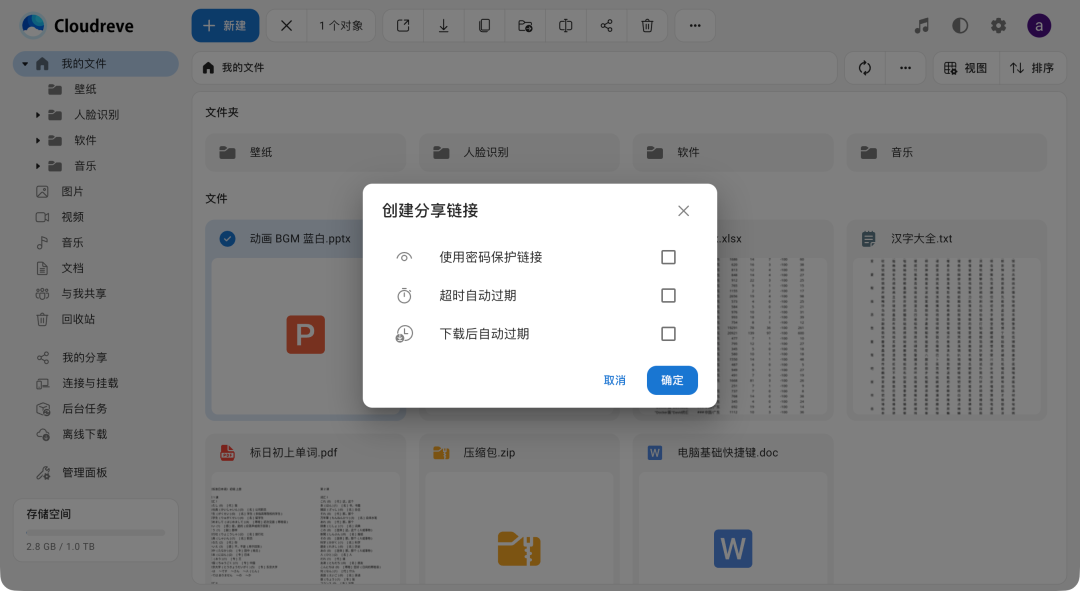
Task: Open the sort (排序) menu
Action: point(1032,68)
